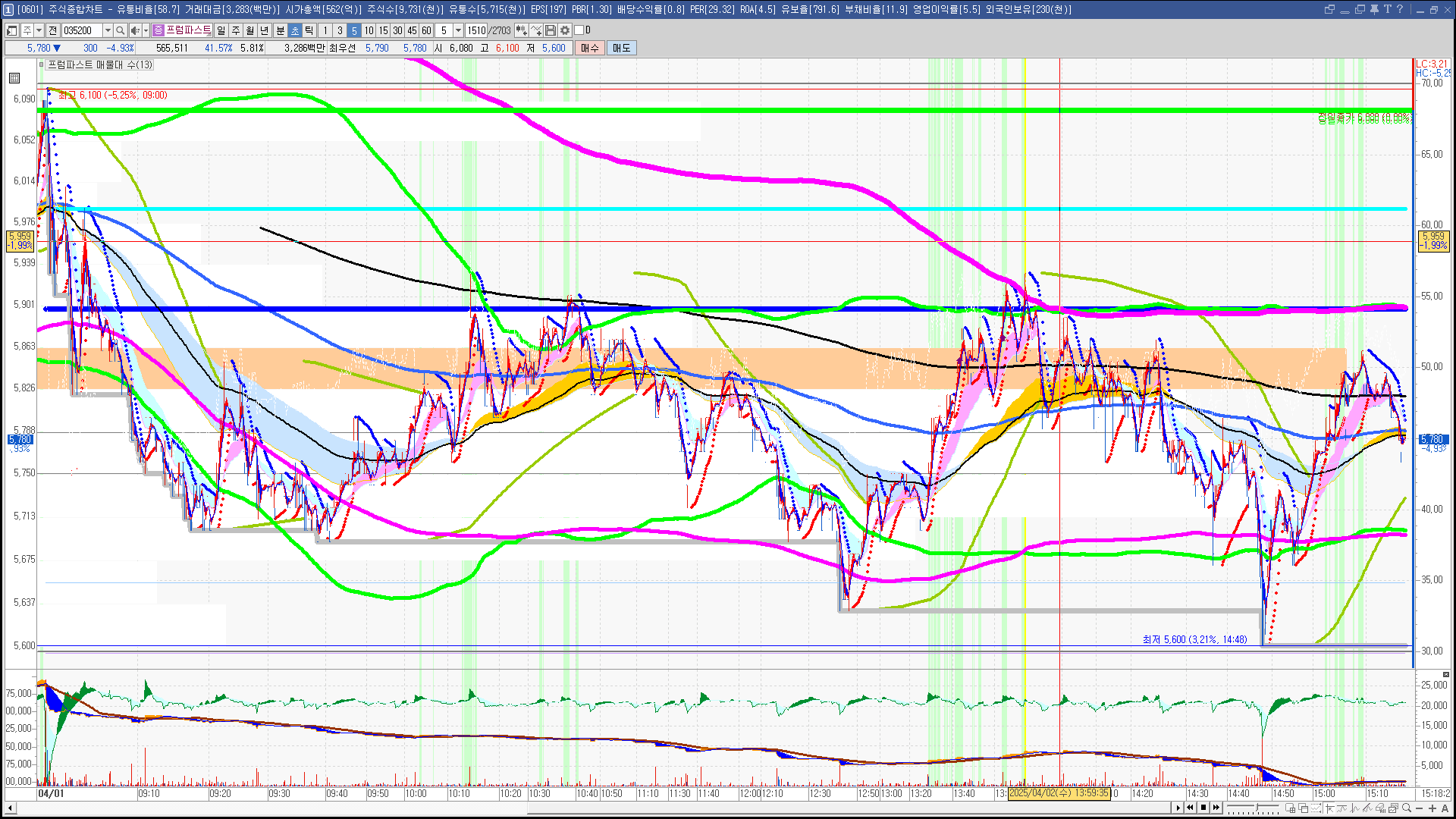
Task: Toggle the D checkbox in toolbar
Action: tap(579, 30)
